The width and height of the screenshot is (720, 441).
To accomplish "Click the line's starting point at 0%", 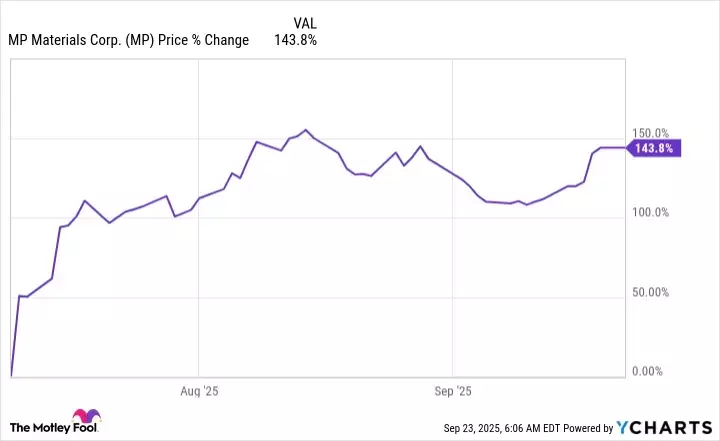I will pos(11,376).
